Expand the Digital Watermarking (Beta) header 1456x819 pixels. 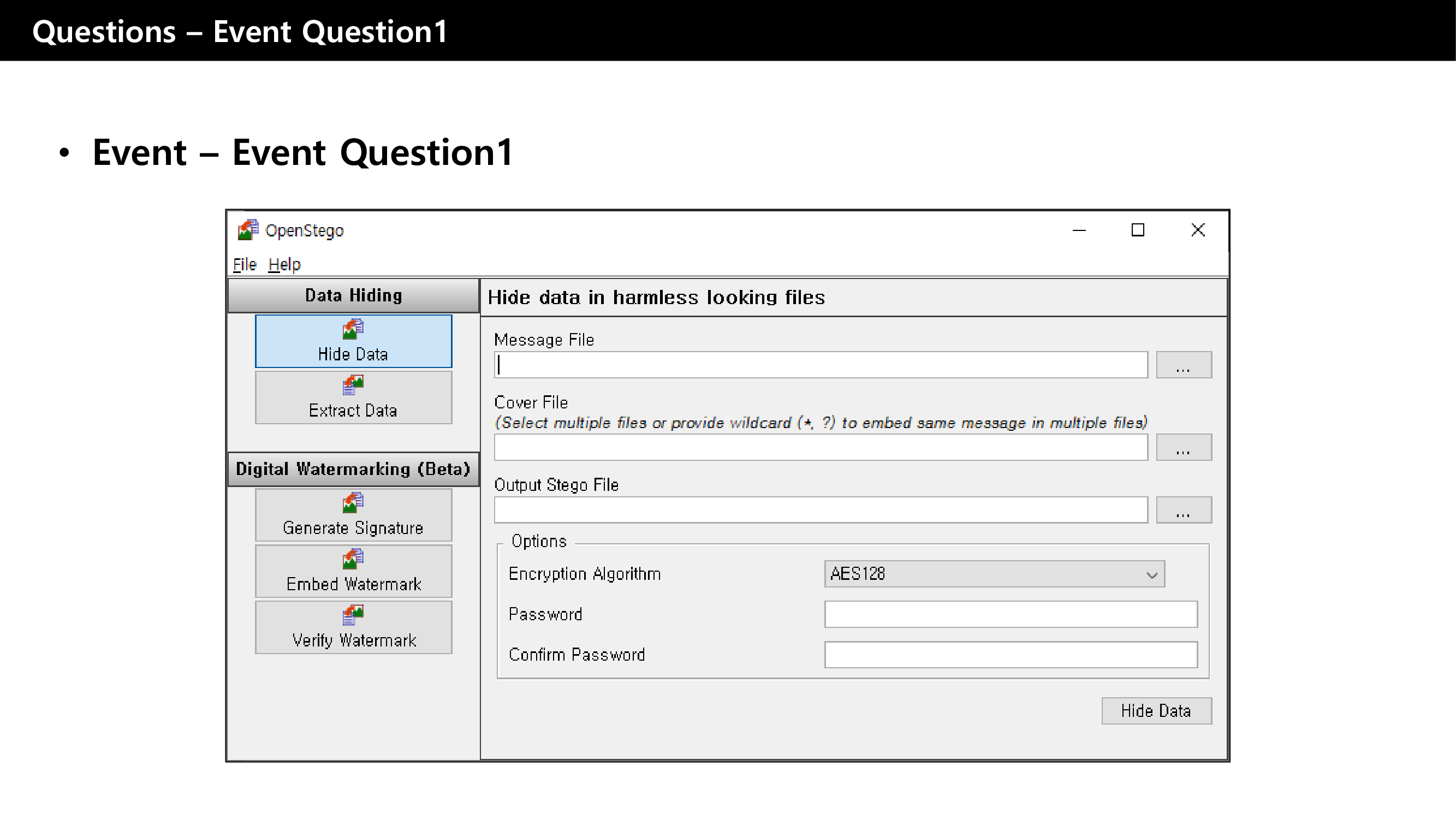tap(353, 469)
